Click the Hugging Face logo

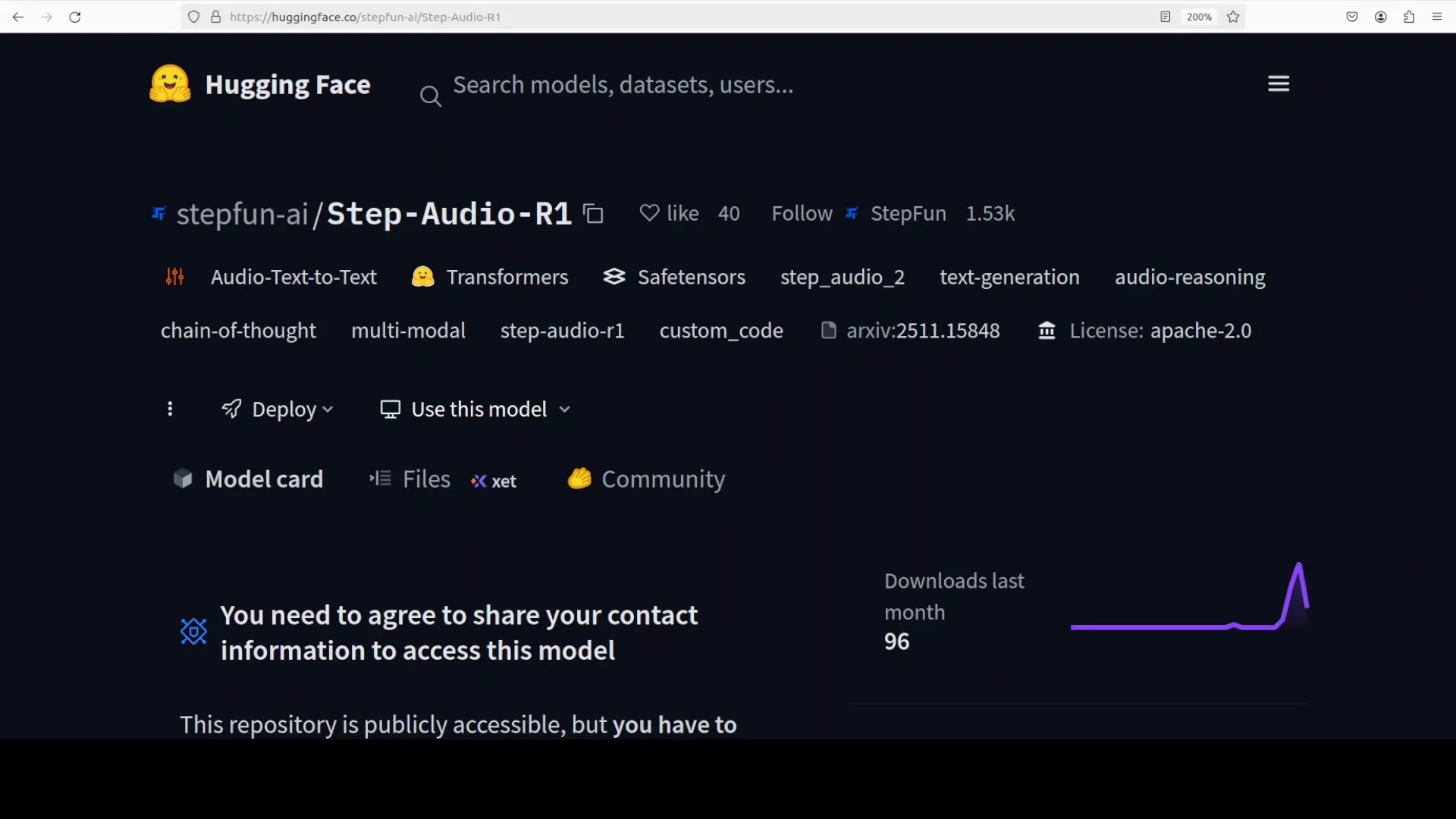[x=168, y=83]
